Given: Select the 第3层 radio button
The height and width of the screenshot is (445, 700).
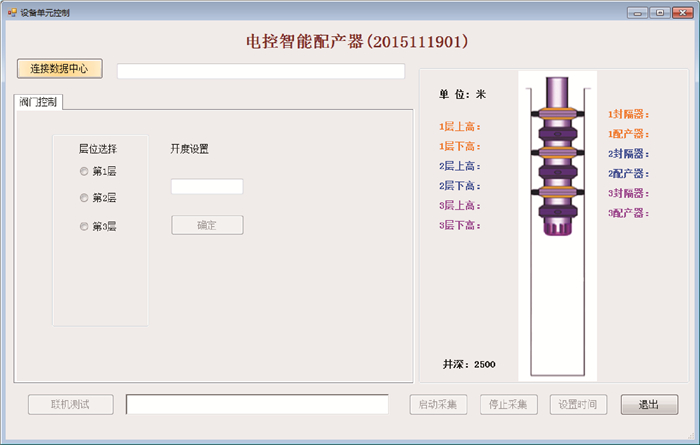Looking at the screenshot, I should coord(85,226).
